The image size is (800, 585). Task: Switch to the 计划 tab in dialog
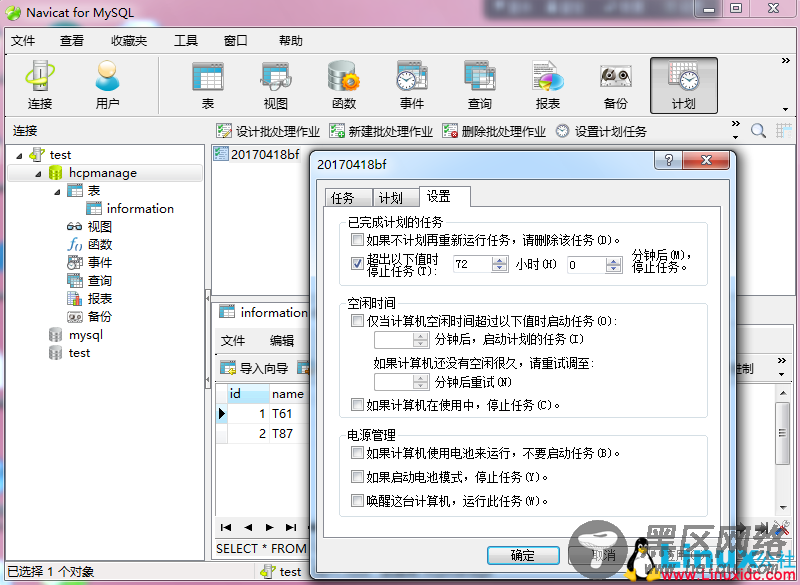pyautogui.click(x=395, y=197)
